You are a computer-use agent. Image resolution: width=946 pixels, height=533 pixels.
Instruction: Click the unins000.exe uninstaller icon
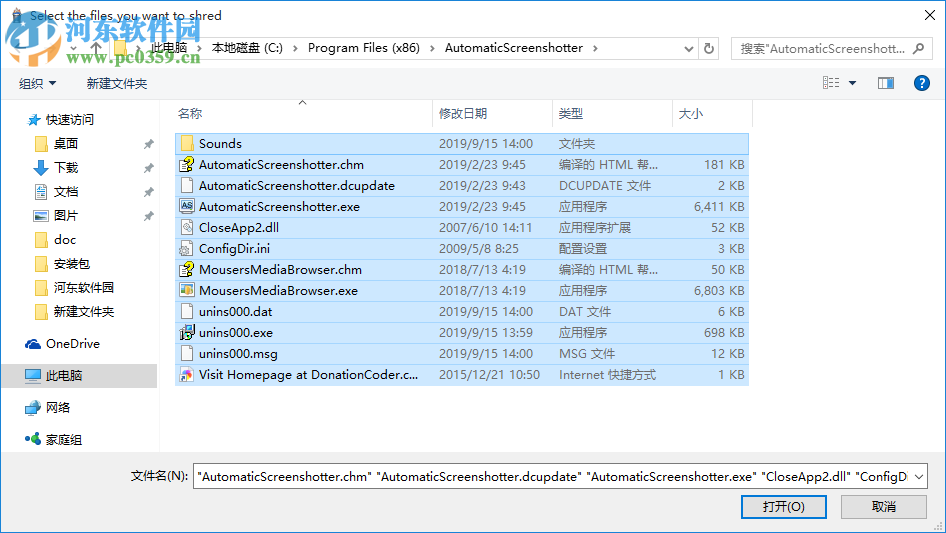coord(187,333)
